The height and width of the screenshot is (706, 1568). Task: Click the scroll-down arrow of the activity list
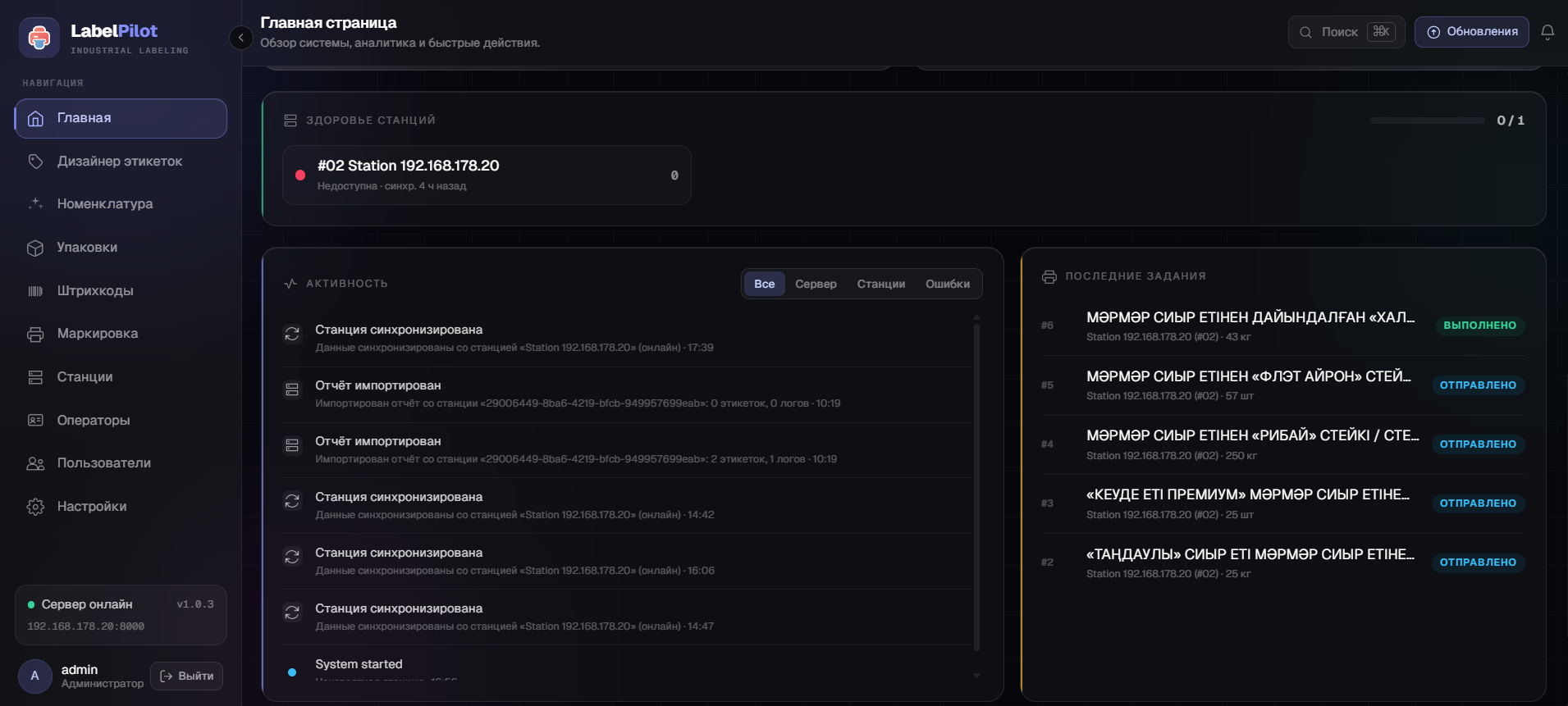pyautogui.click(x=976, y=676)
